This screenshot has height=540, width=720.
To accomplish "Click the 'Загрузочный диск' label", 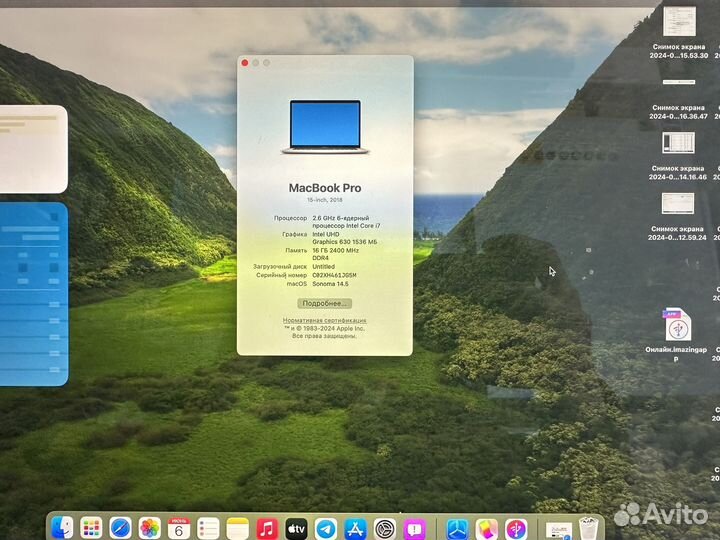I will pos(280,267).
